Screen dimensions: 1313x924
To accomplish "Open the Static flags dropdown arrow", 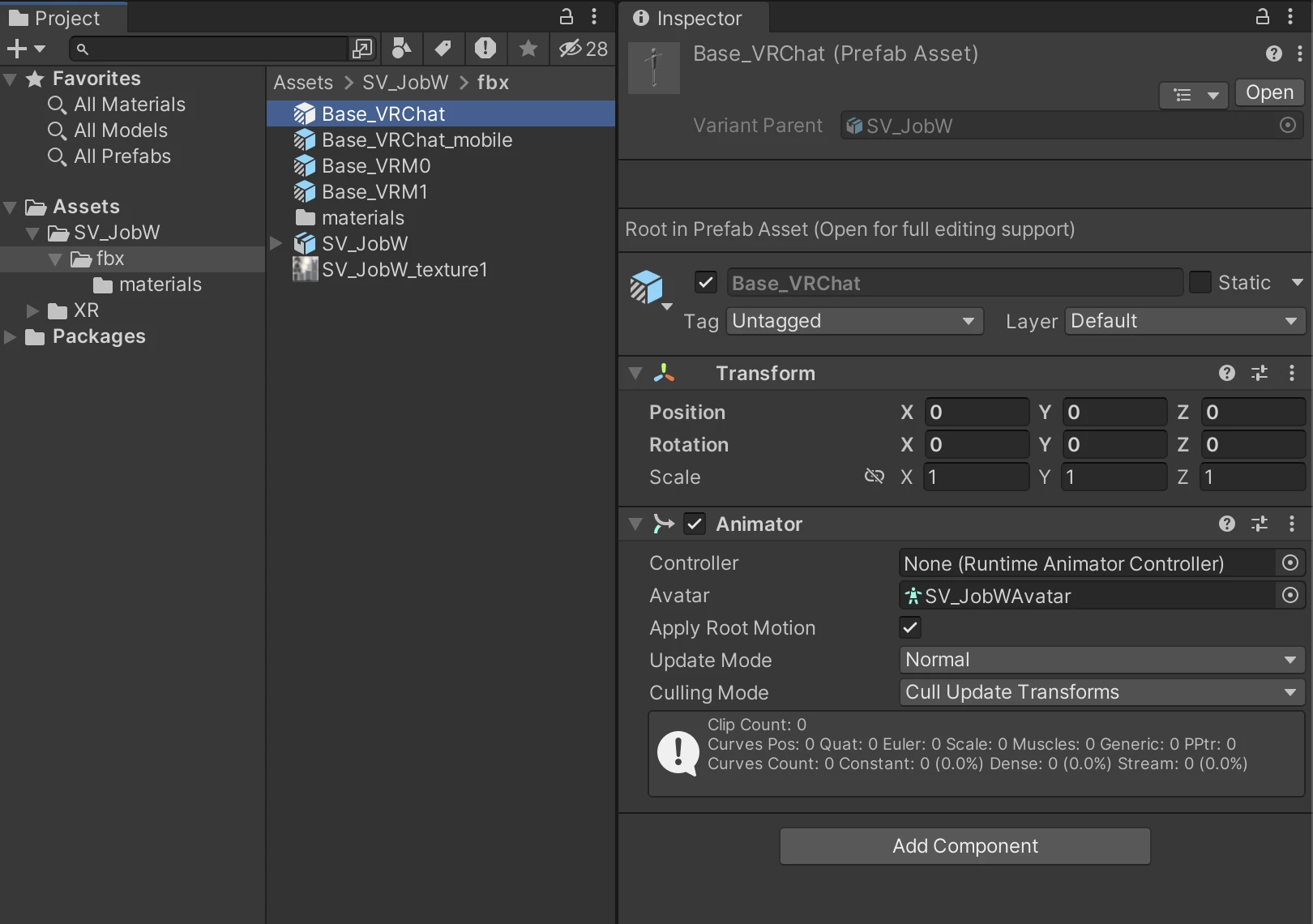I will pos(1297,282).
